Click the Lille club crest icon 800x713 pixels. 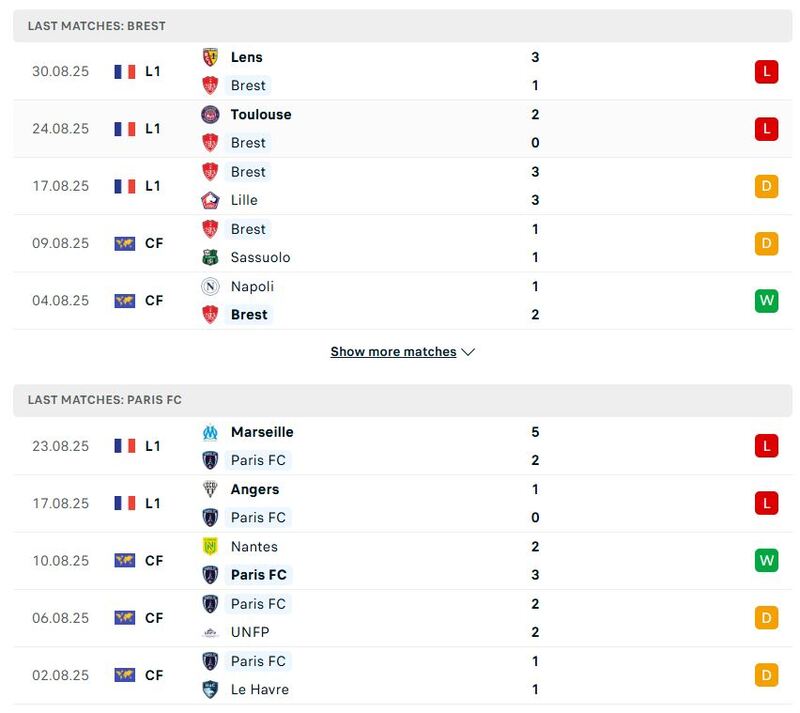(x=210, y=200)
